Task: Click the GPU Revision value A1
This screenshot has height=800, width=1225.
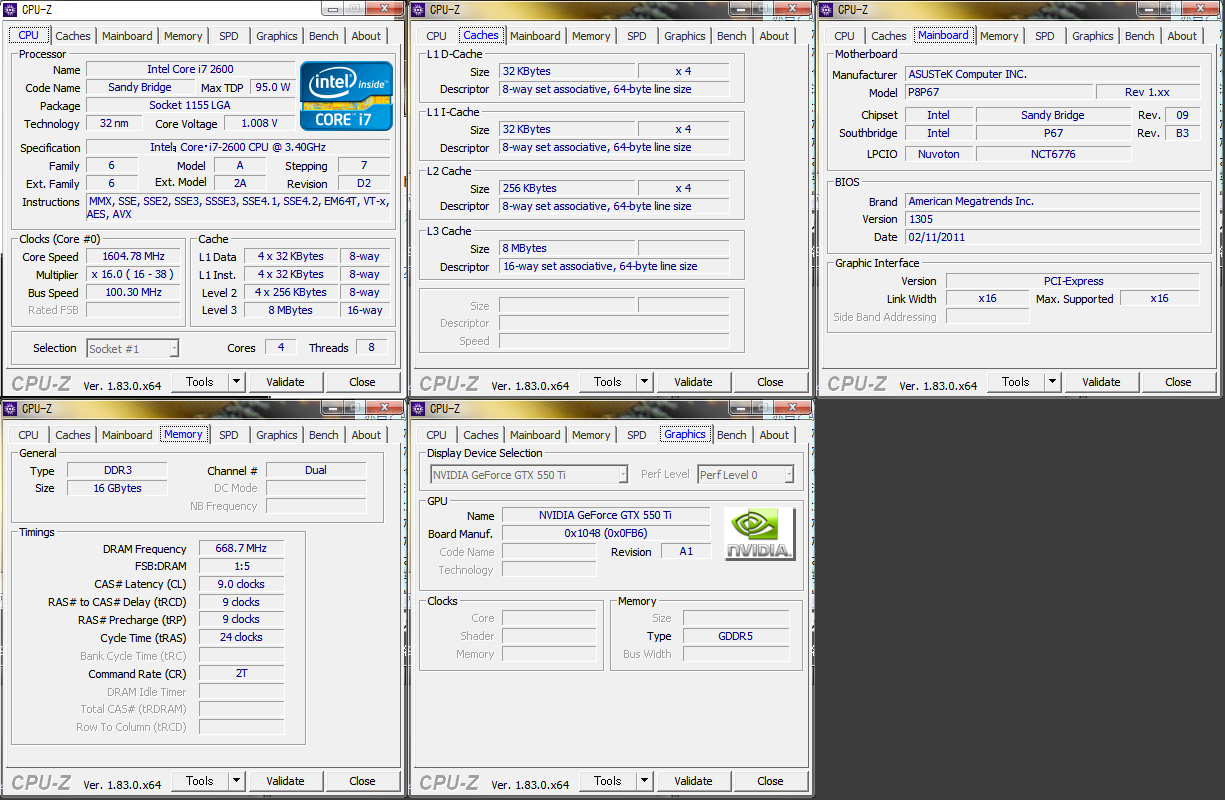Action: (685, 551)
